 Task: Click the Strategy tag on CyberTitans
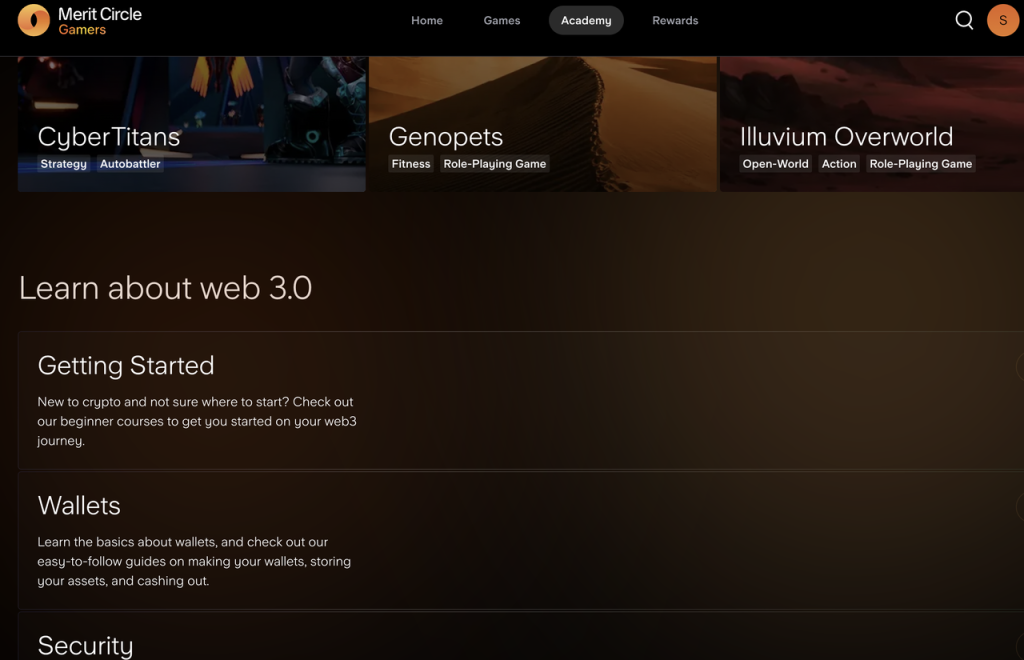click(x=63, y=164)
